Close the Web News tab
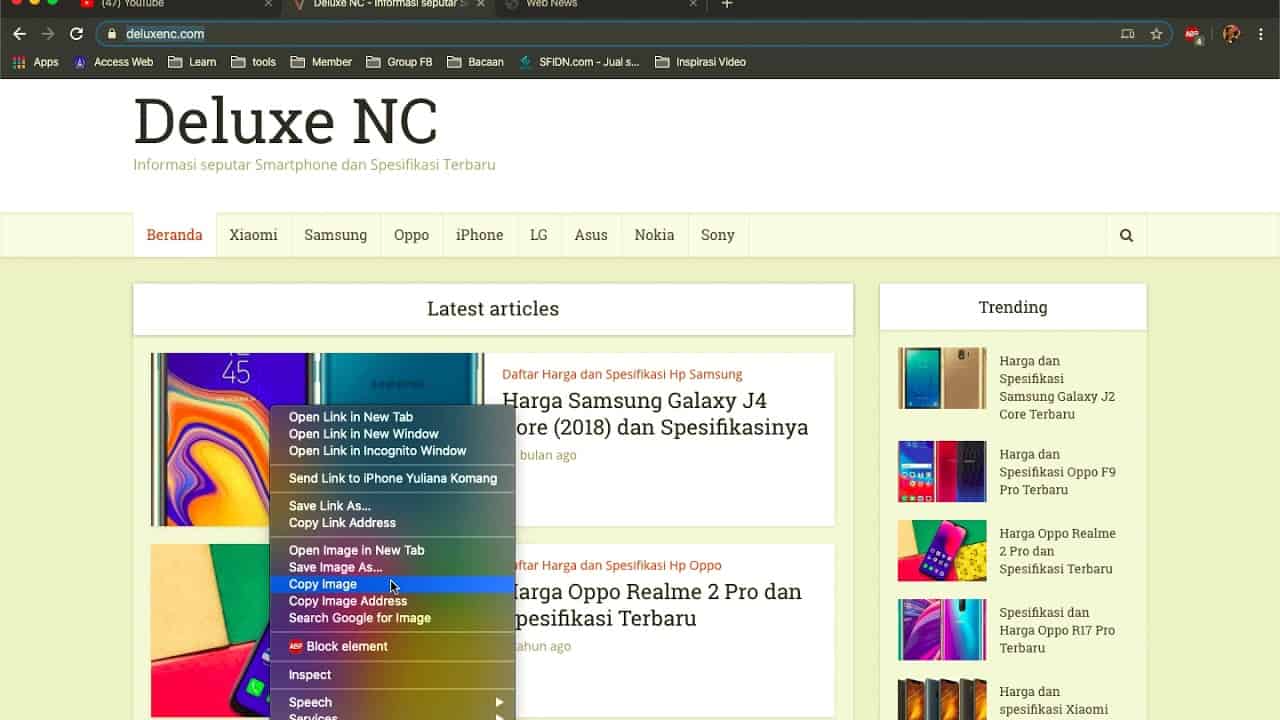The height and width of the screenshot is (720, 1280). (694, 4)
